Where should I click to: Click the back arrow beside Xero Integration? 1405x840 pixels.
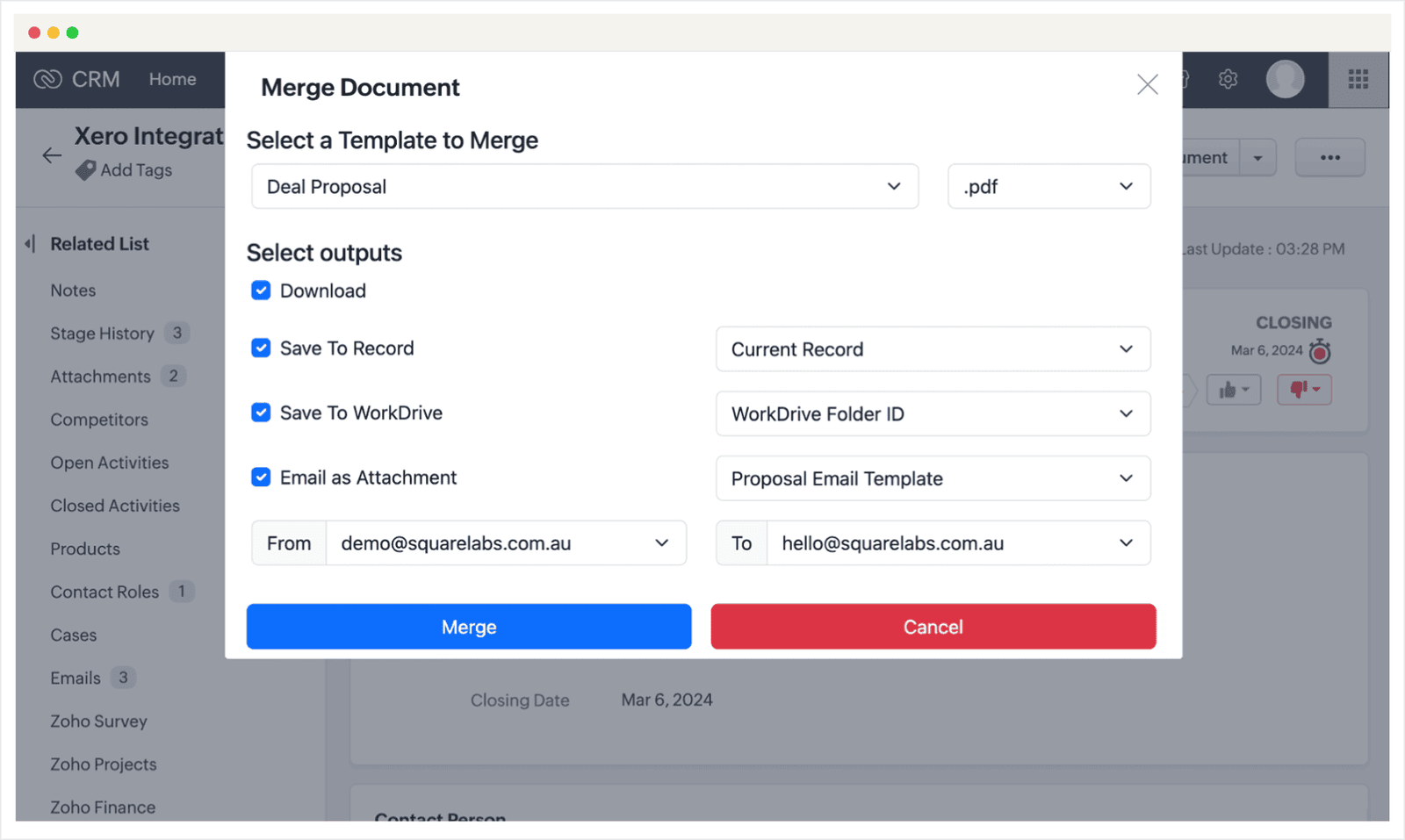point(52,155)
